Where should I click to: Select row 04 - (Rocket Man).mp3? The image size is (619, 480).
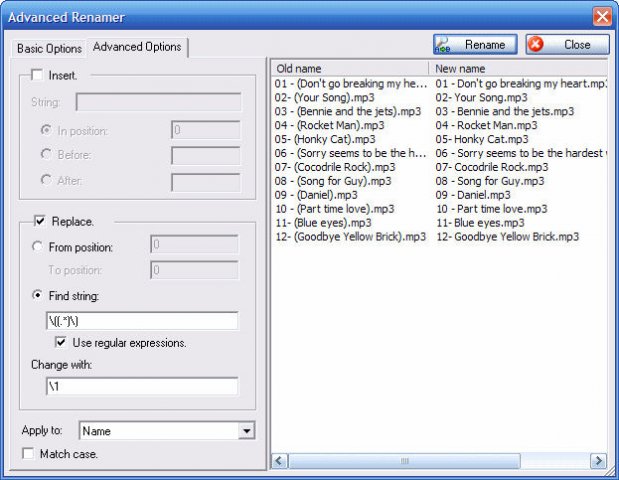329,125
